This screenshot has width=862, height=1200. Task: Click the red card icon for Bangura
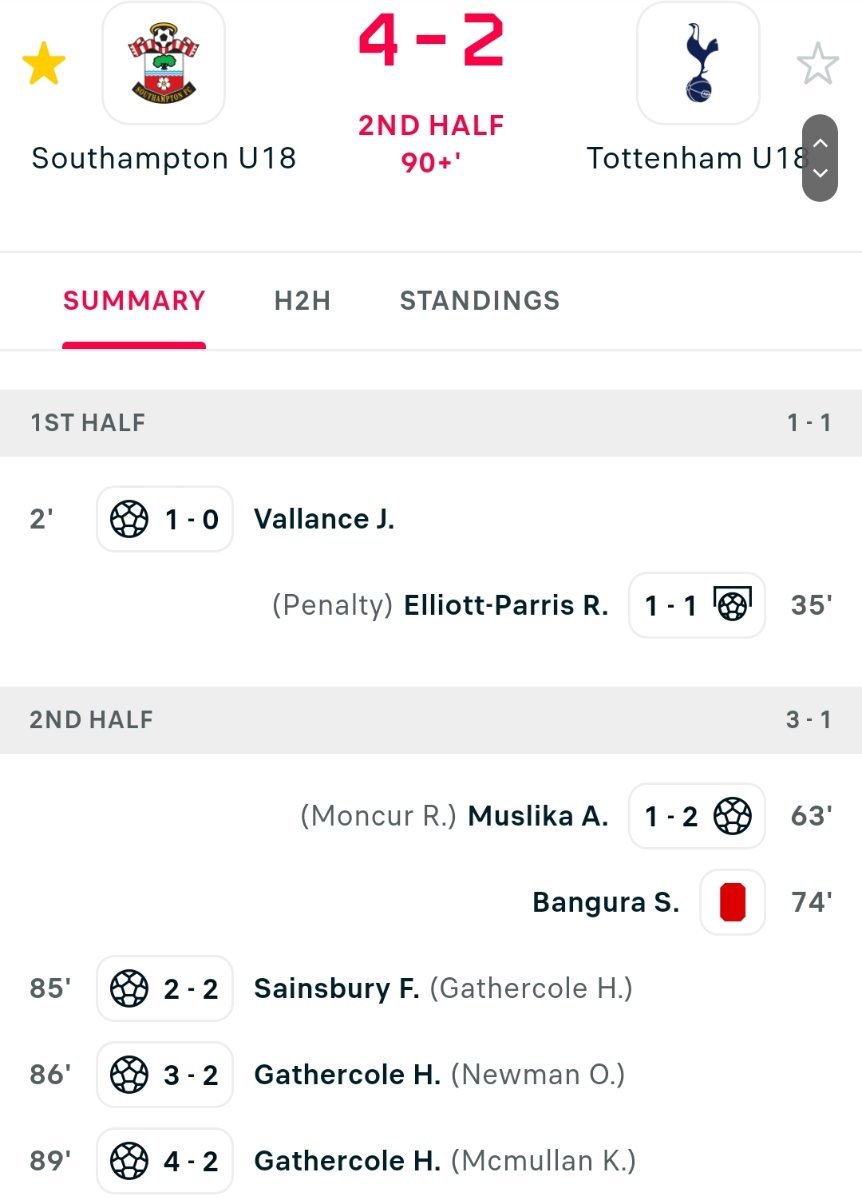click(x=733, y=902)
